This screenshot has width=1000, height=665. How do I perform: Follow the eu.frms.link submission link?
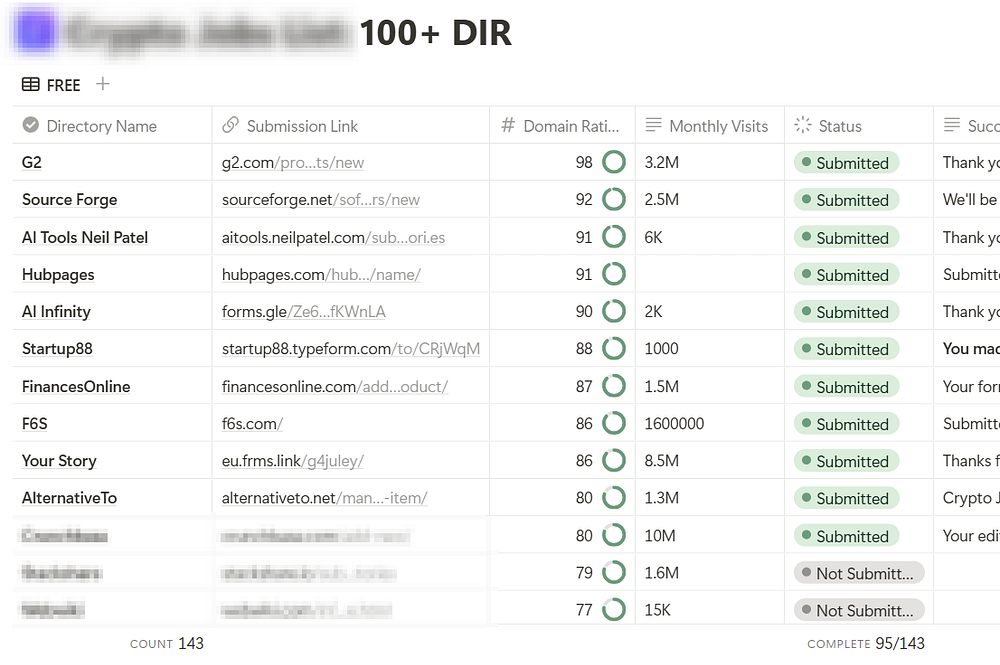coord(293,460)
